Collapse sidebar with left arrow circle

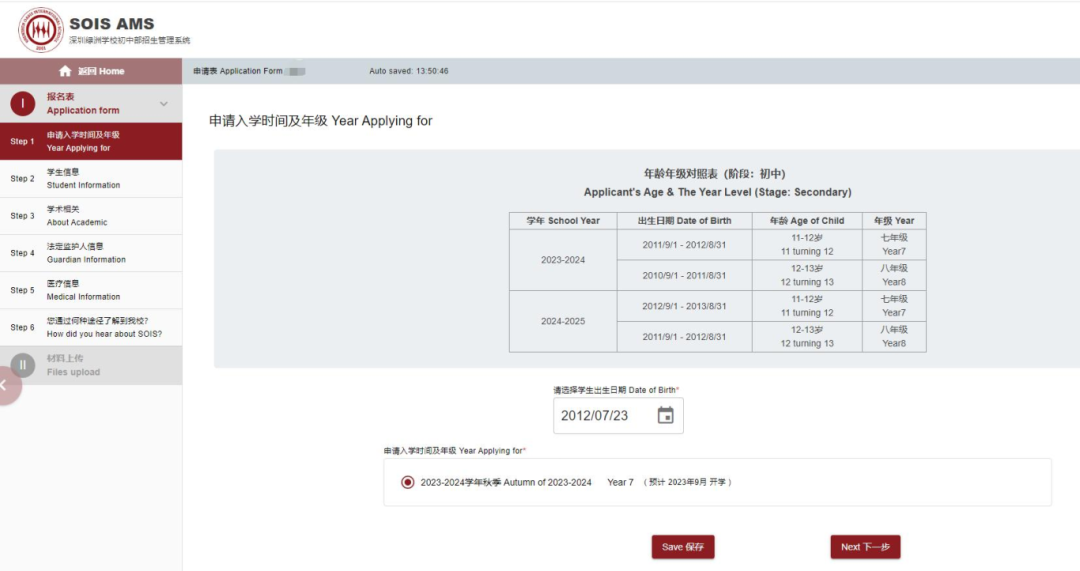[5, 385]
